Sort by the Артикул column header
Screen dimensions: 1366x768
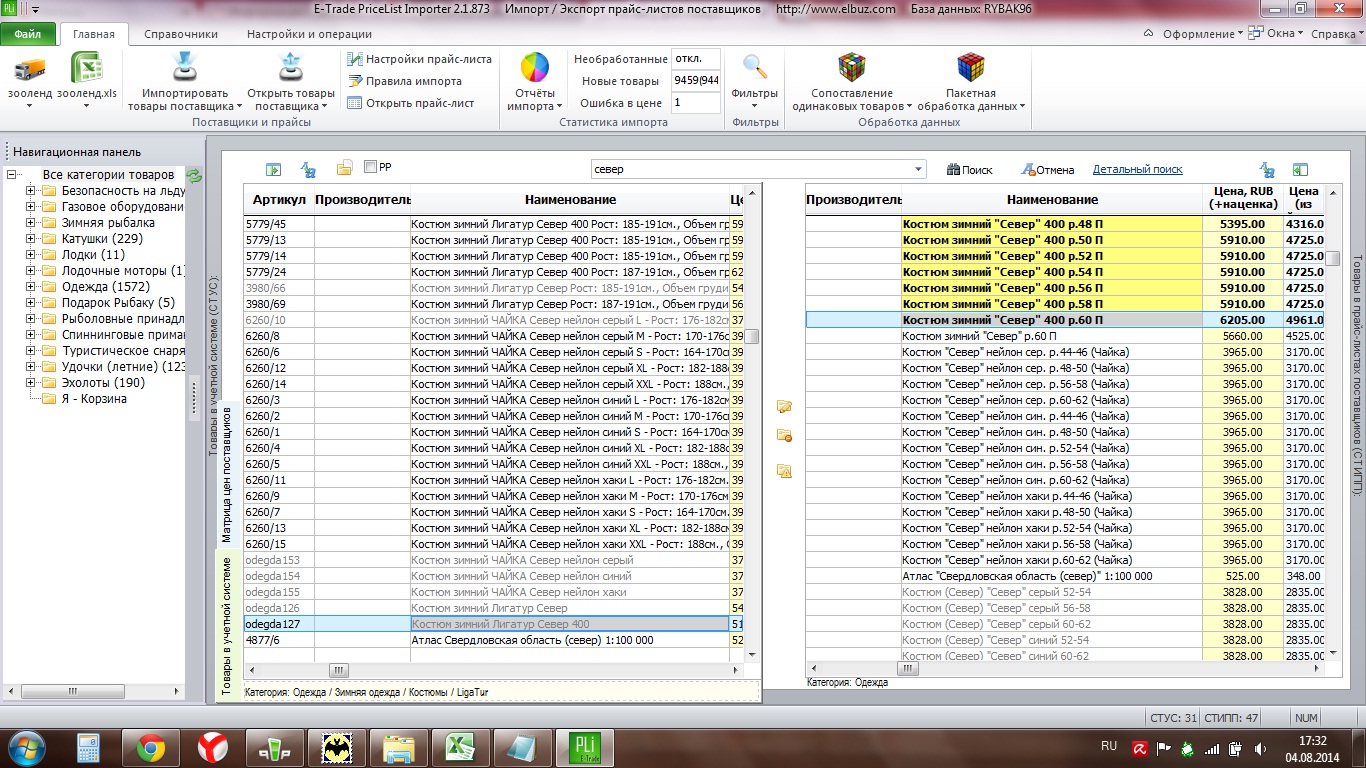pos(279,200)
